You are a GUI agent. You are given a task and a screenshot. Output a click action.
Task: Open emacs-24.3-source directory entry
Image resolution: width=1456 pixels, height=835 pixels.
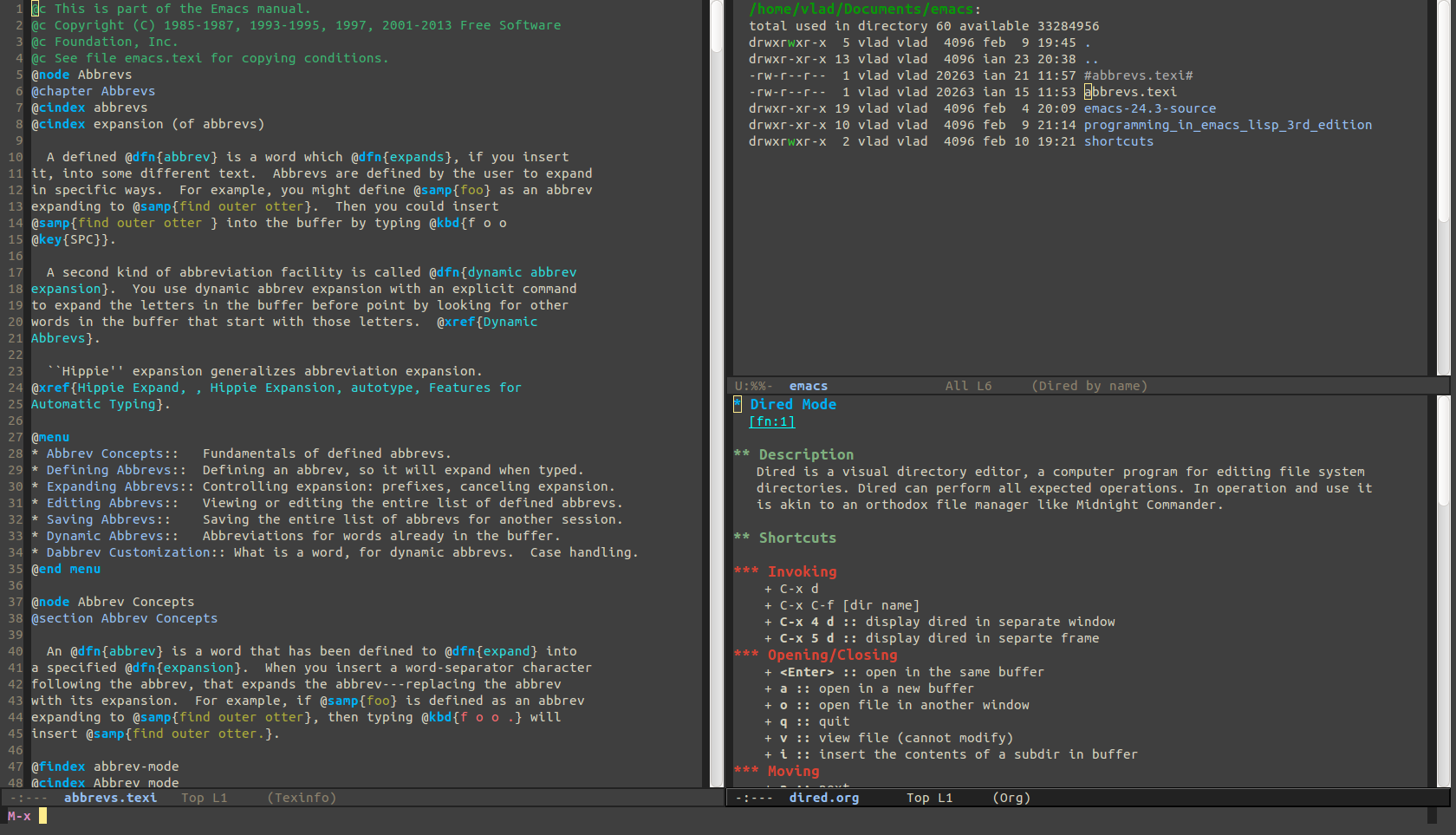[x=1149, y=108]
